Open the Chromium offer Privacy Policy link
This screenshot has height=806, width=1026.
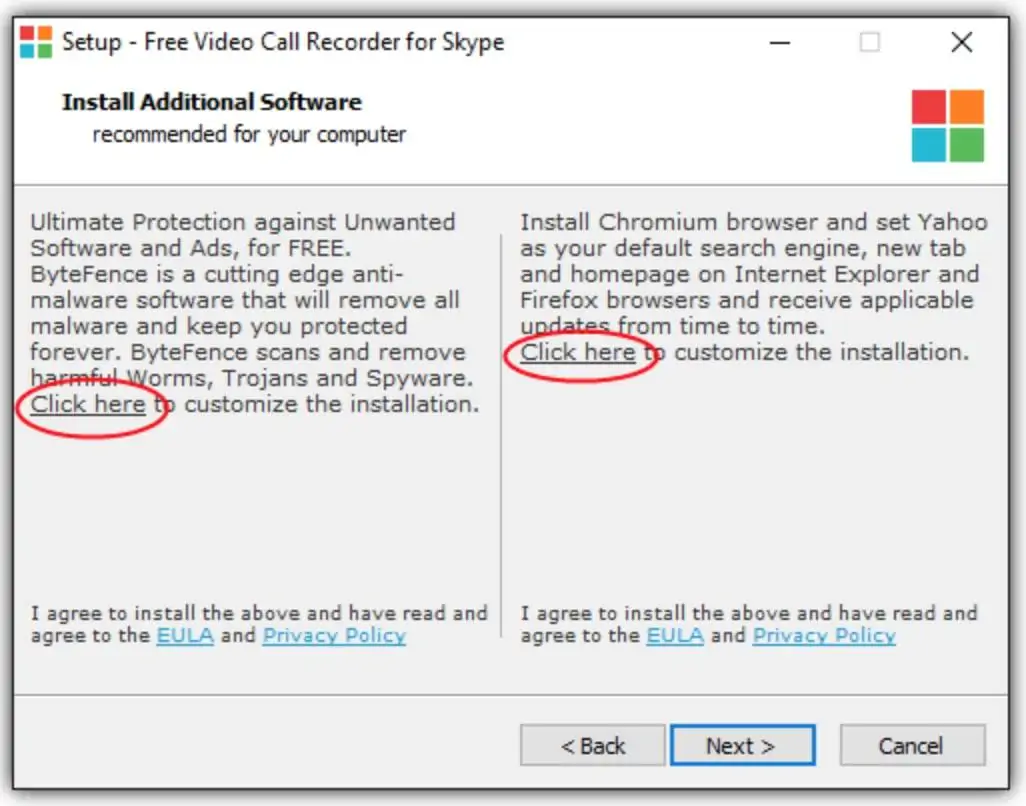click(x=824, y=635)
